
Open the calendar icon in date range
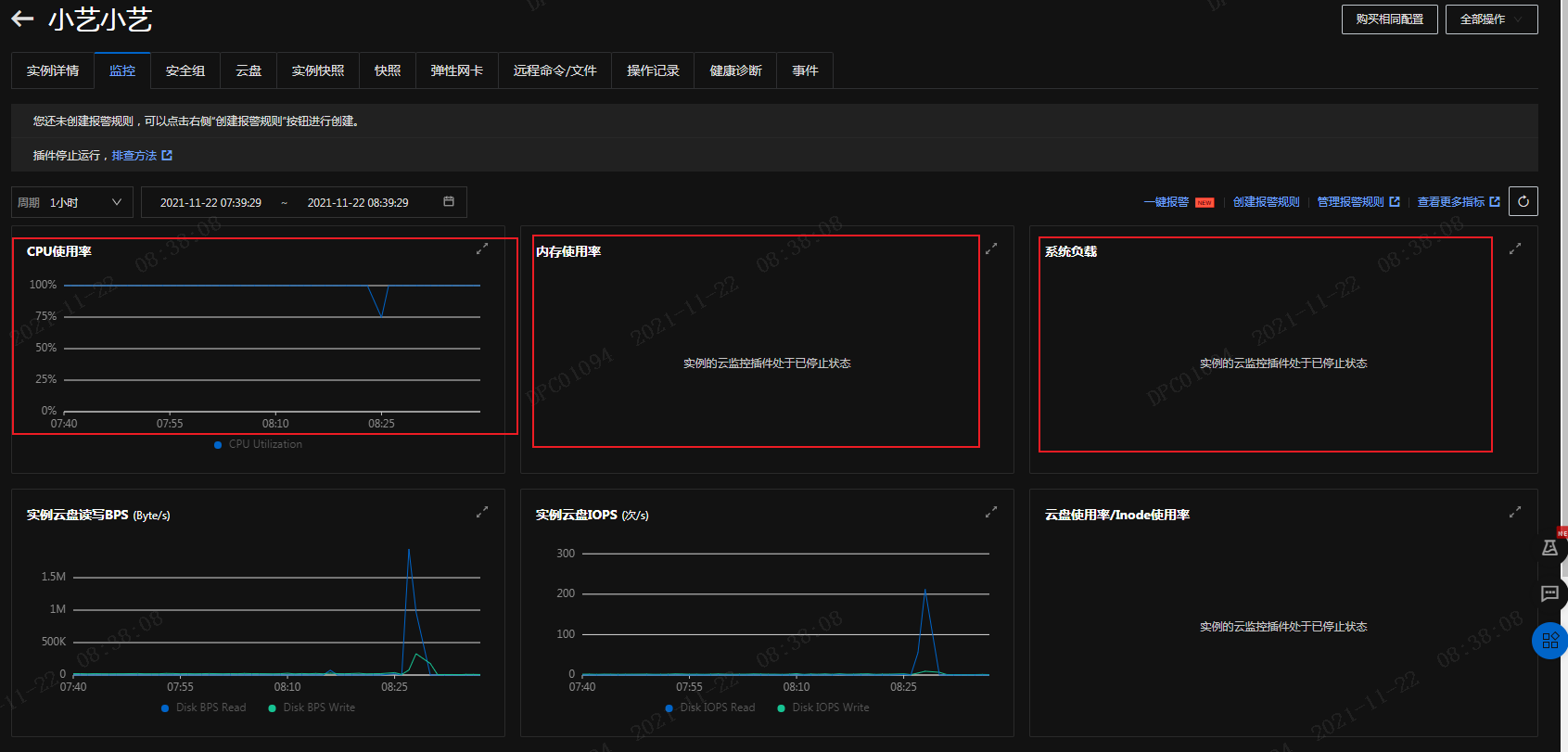click(x=449, y=201)
